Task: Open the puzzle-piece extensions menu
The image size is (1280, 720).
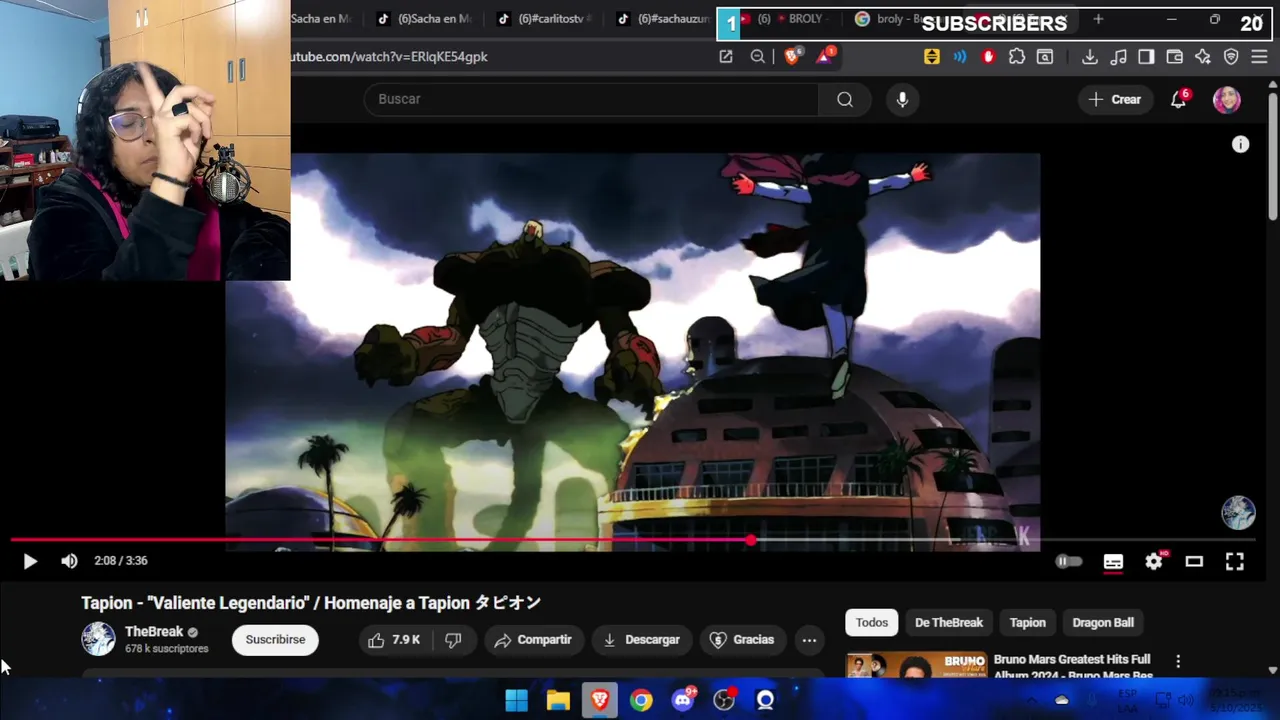Action: pos(1017,57)
